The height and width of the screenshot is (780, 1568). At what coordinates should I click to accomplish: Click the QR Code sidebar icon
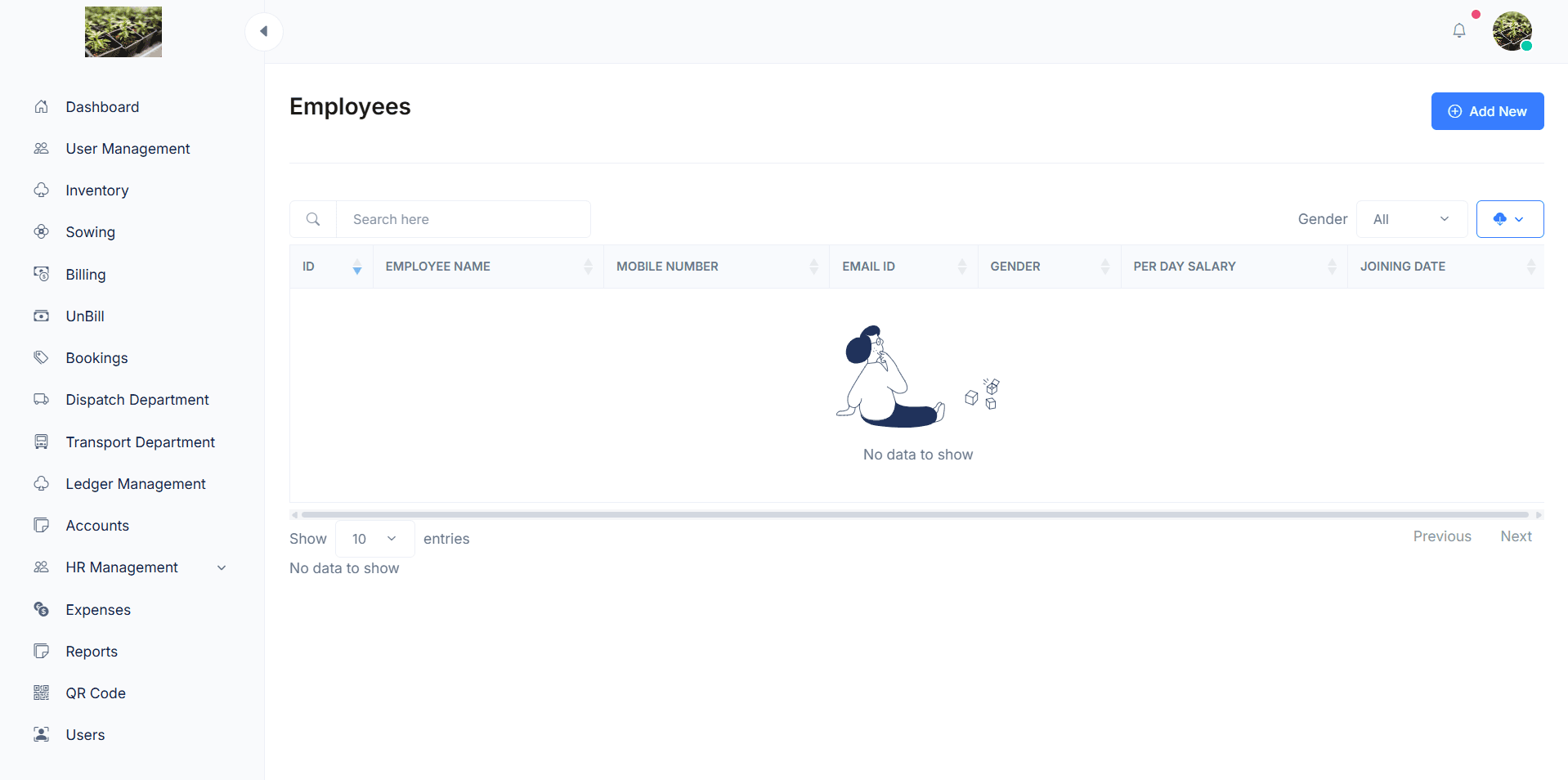pyautogui.click(x=42, y=693)
